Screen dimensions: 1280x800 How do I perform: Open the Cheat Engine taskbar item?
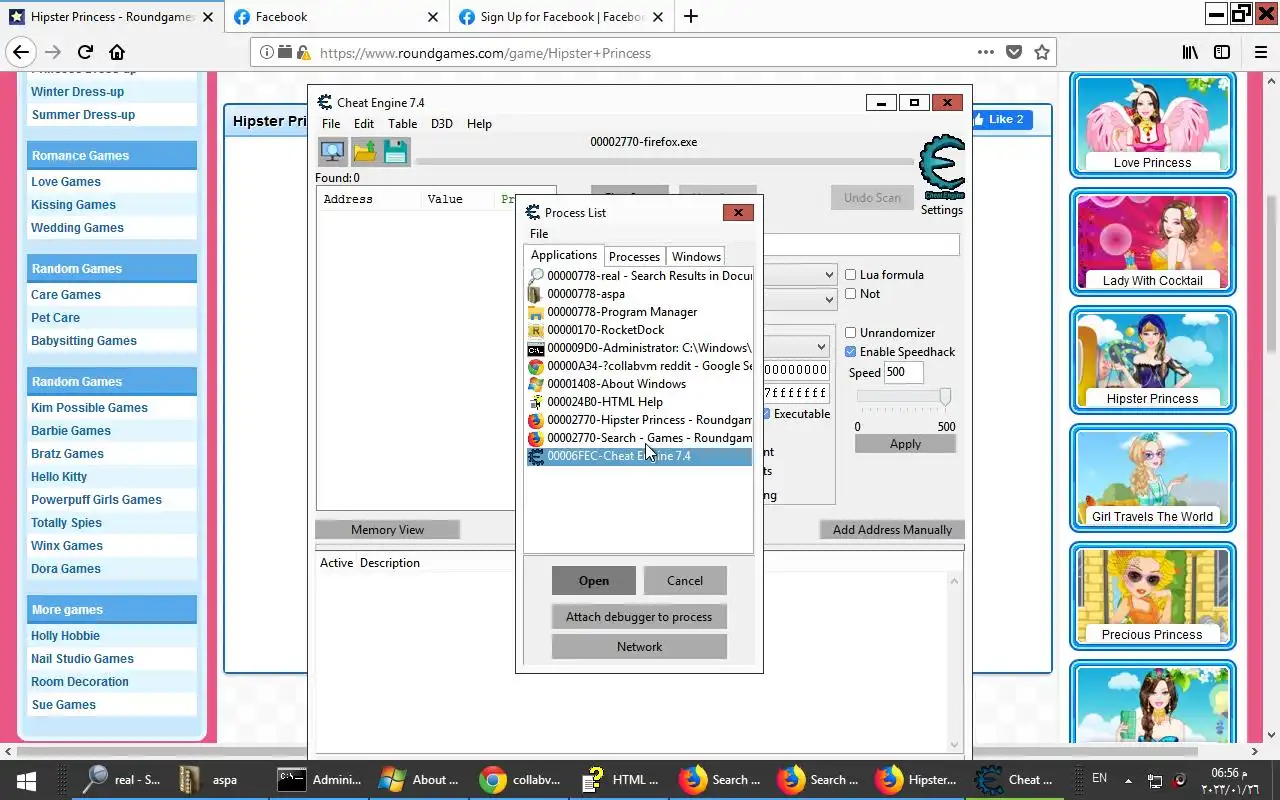[x=1014, y=780]
